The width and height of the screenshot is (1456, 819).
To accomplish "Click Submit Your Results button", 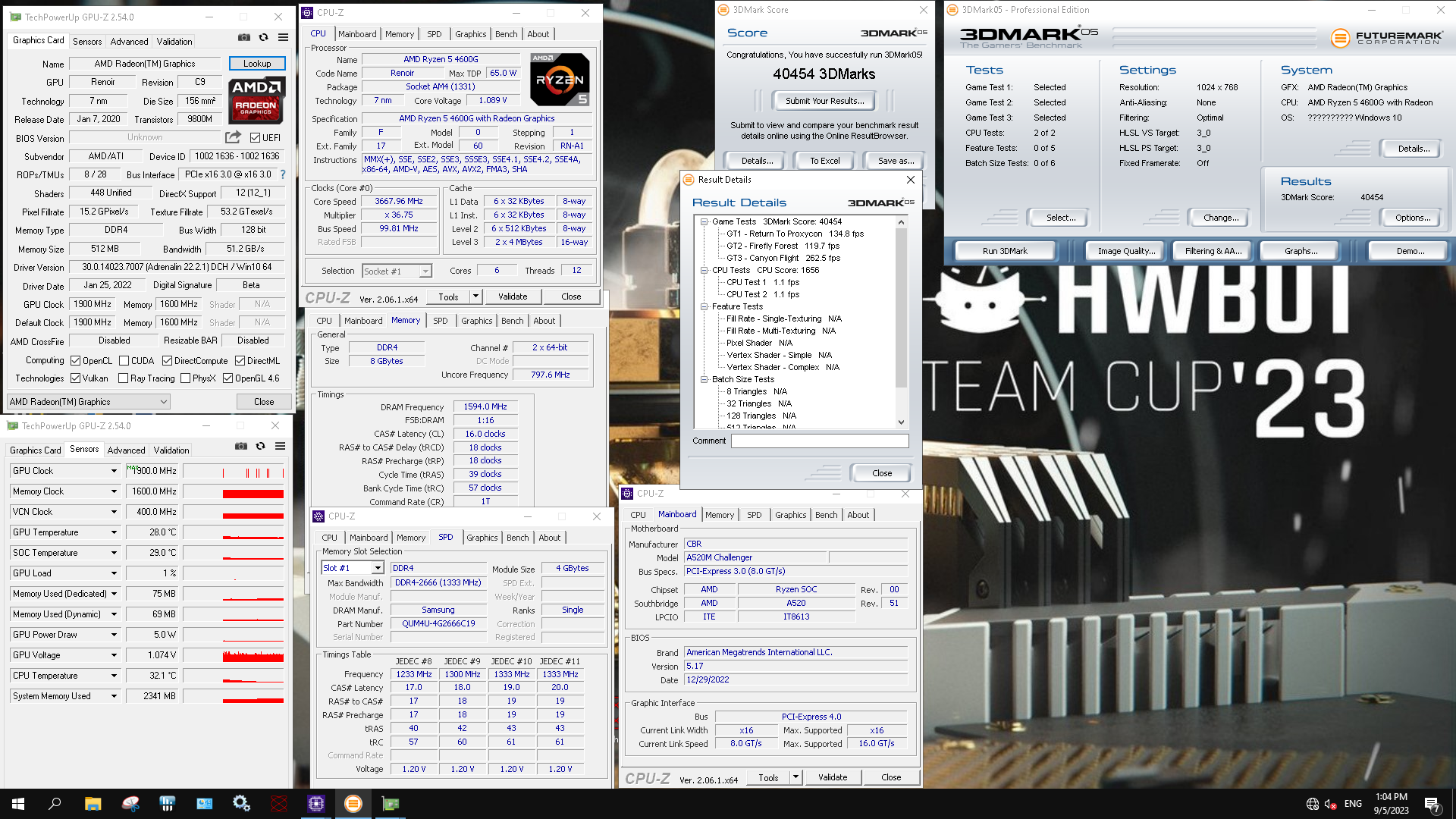I will tap(824, 101).
